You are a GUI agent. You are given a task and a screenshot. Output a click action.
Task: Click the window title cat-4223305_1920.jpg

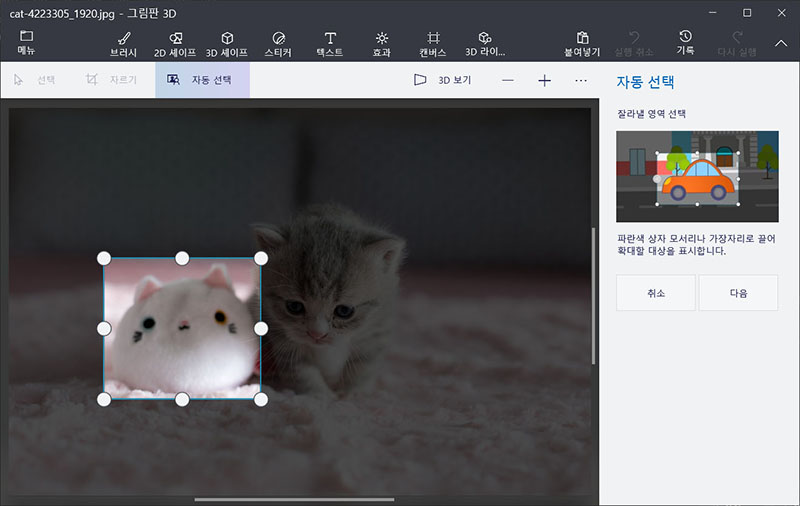(62, 13)
